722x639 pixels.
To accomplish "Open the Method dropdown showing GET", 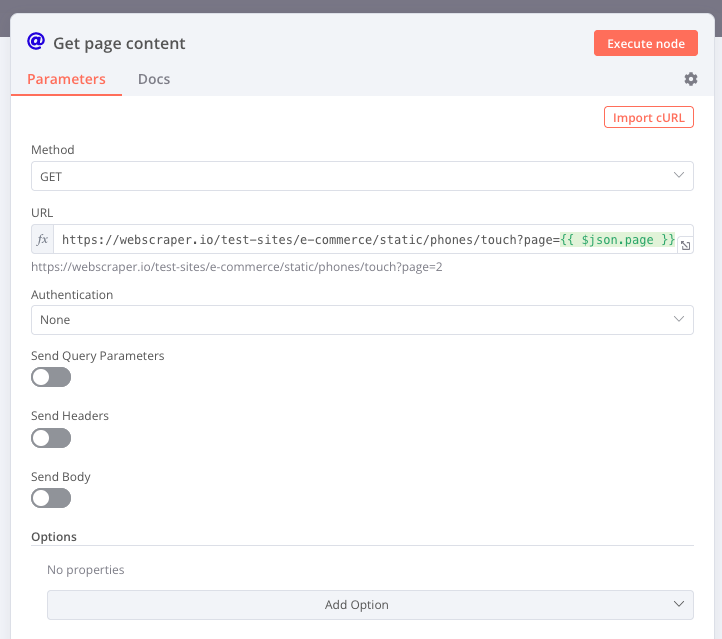I will pos(362,176).
